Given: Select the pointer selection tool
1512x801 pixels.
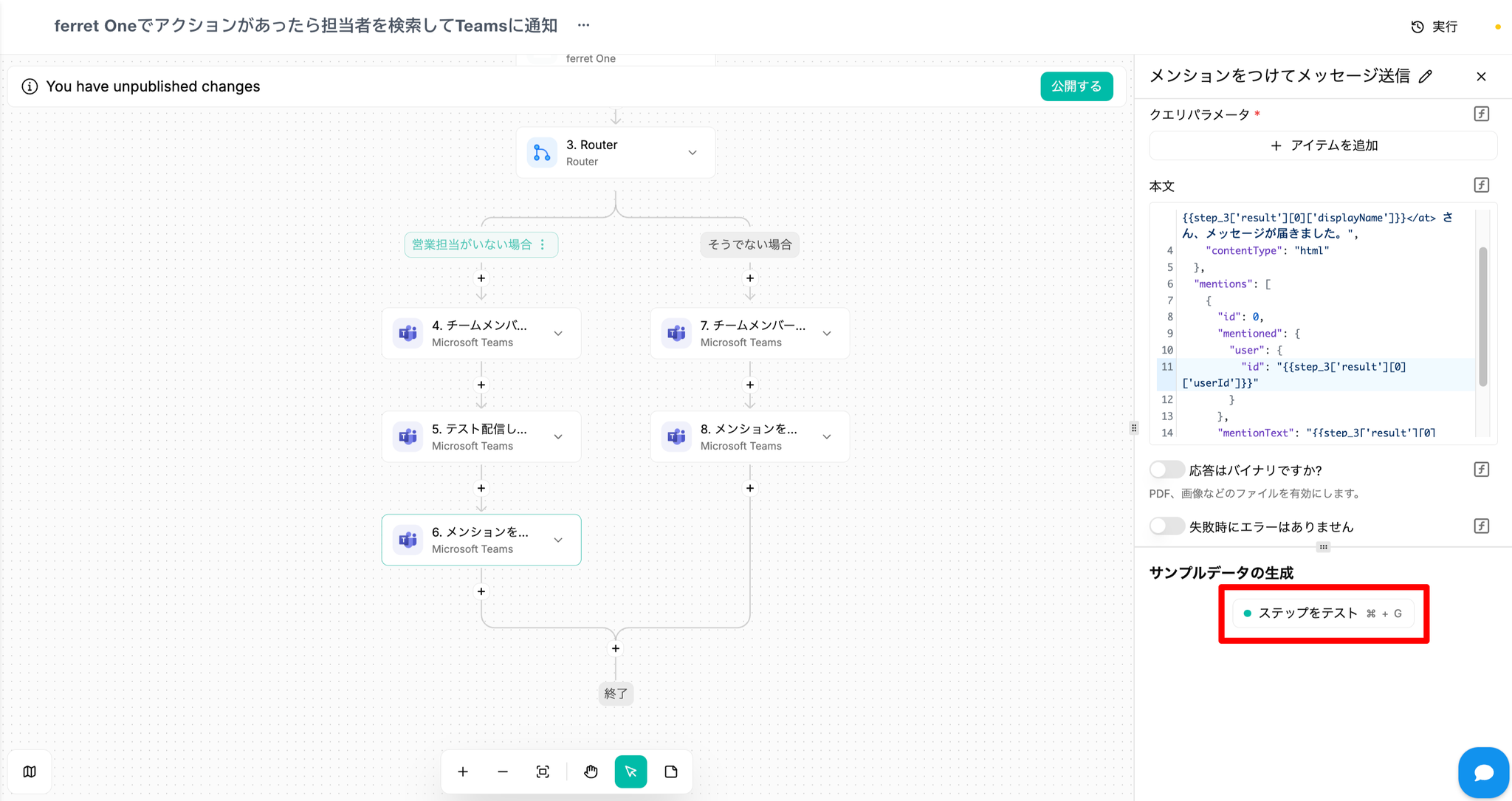Looking at the screenshot, I should pyautogui.click(x=630, y=771).
